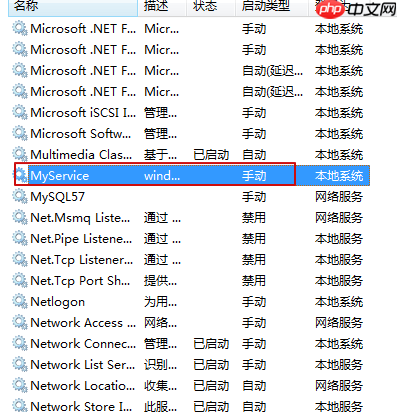Click 禁用 startup type in Net.Msmq row
The width and height of the screenshot is (397, 412).
click(254, 218)
